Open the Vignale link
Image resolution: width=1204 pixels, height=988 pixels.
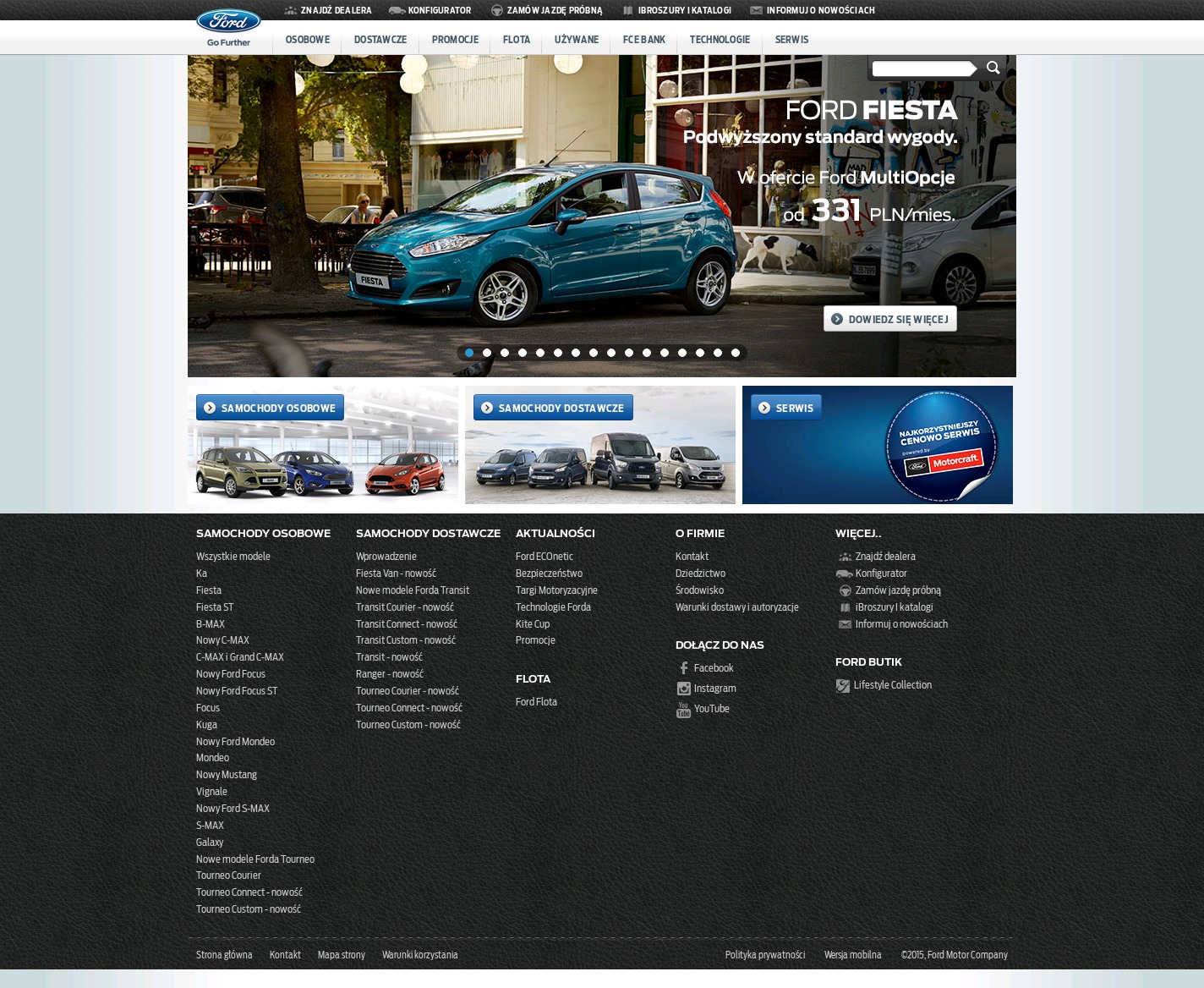point(211,792)
